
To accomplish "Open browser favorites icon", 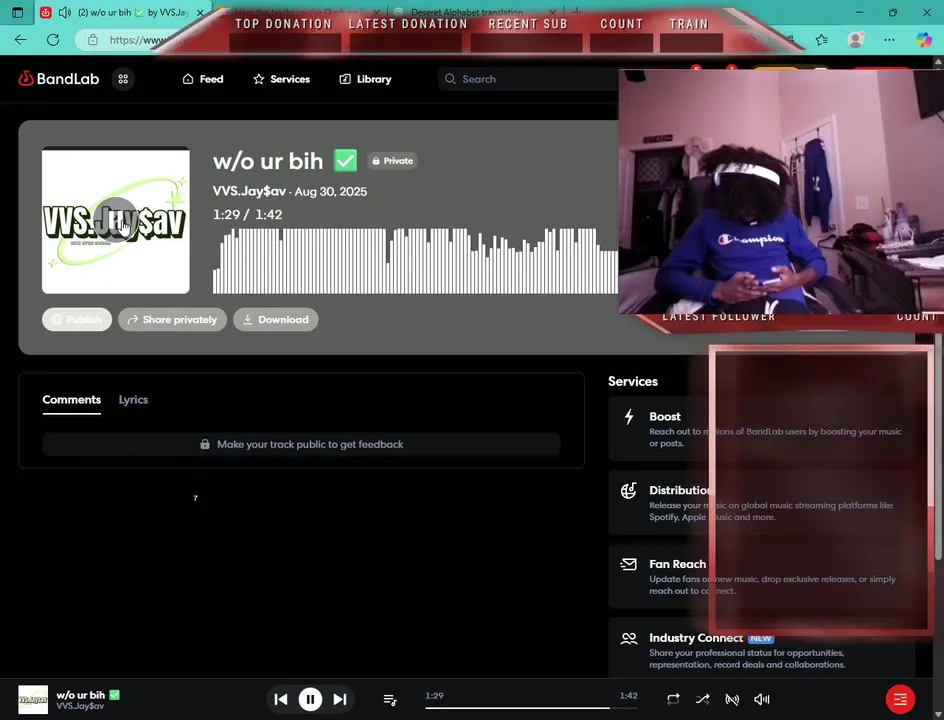I will pos(822,40).
